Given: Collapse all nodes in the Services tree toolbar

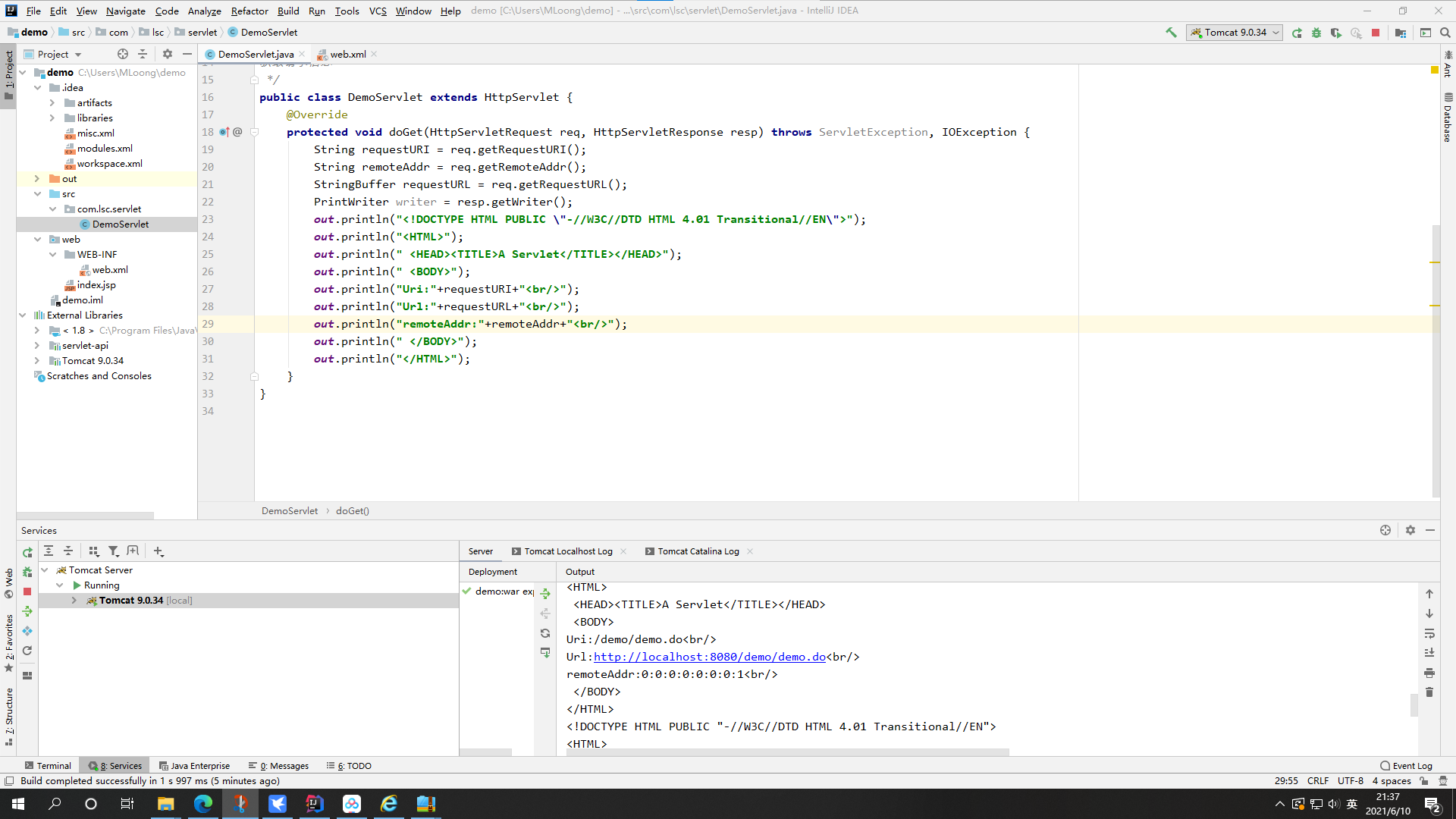Looking at the screenshot, I should tap(68, 551).
